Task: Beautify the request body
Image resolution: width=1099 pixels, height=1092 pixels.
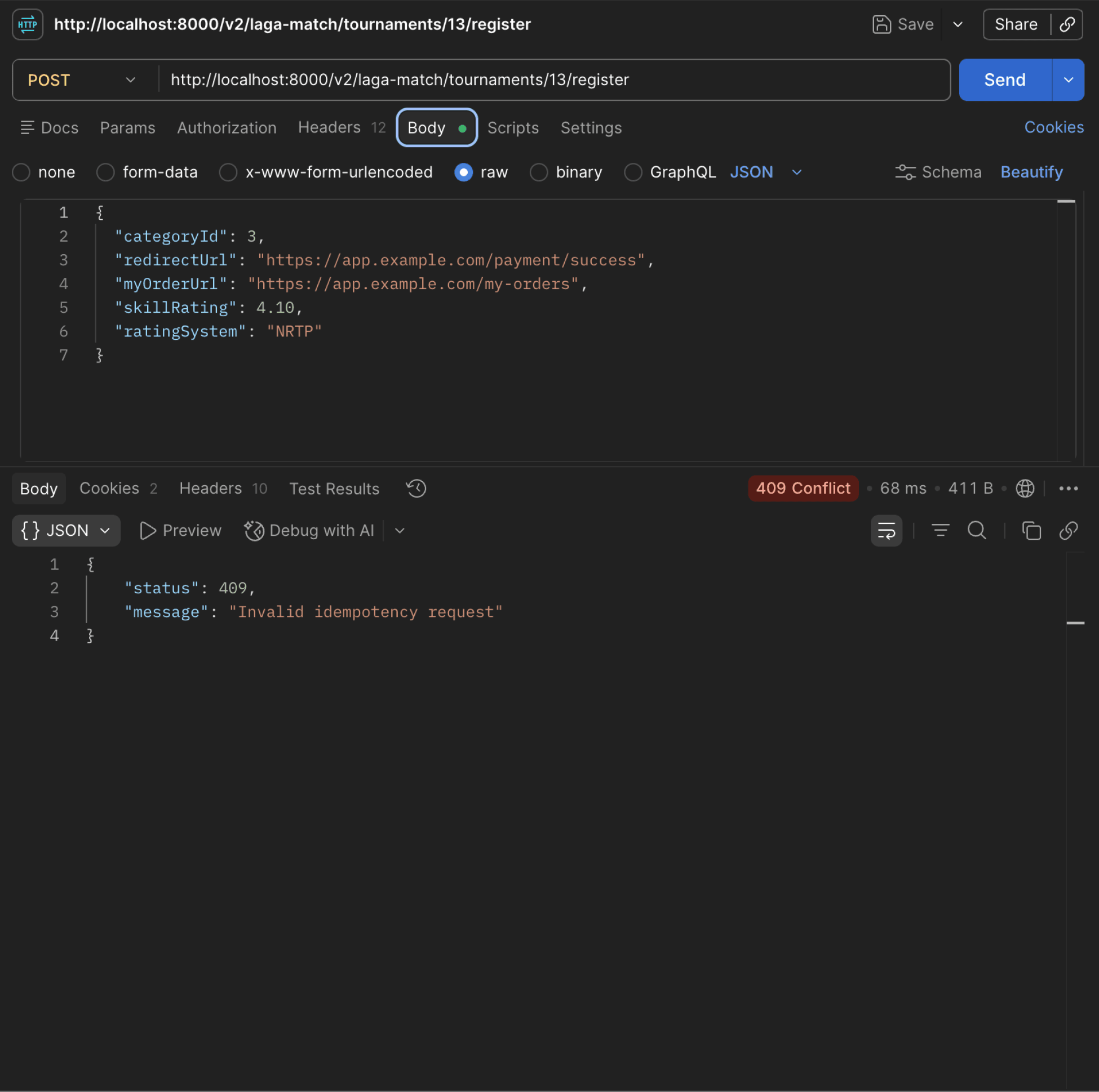Action: 1031,172
